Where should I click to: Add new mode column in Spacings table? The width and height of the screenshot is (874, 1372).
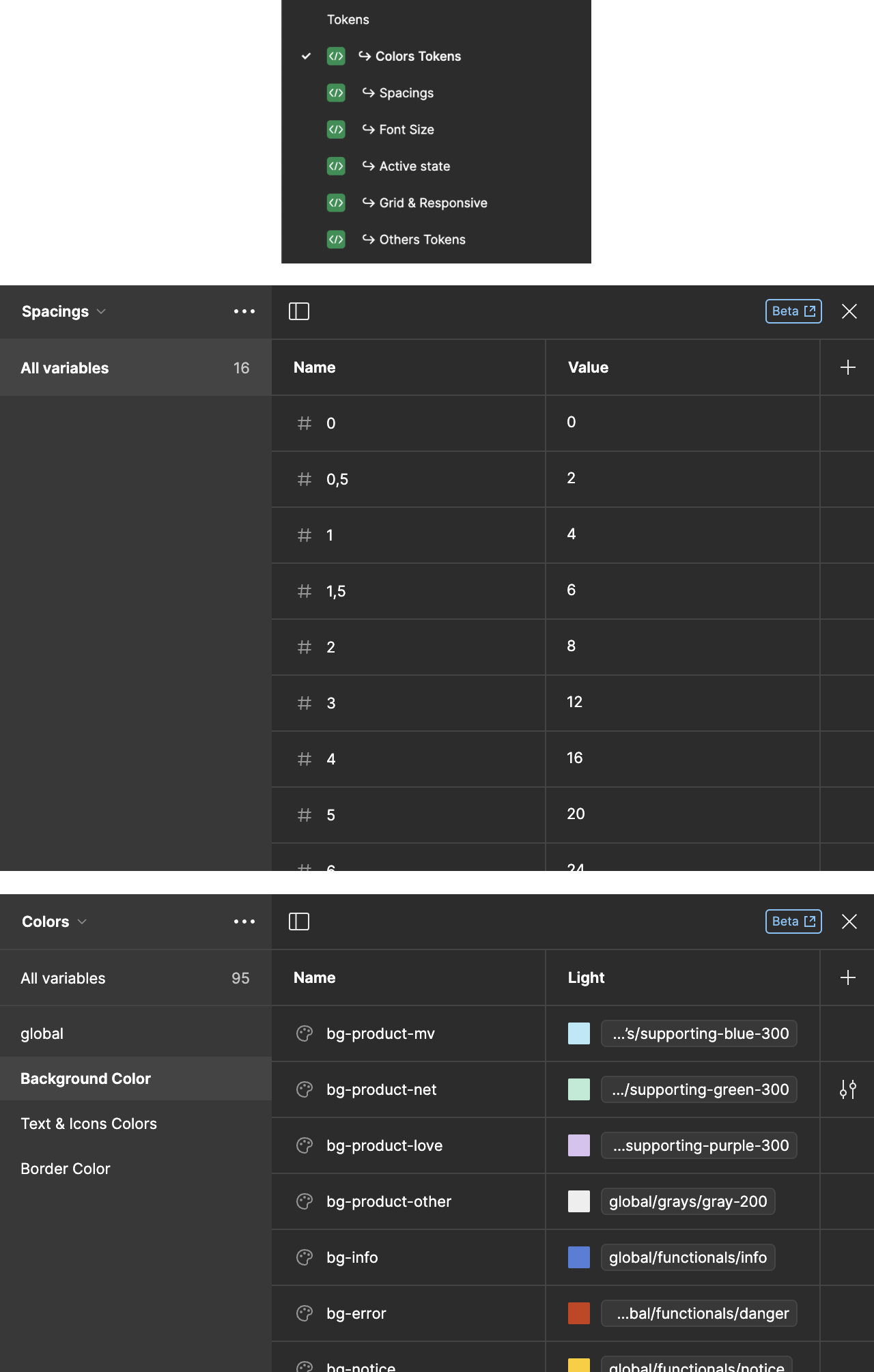(847, 367)
